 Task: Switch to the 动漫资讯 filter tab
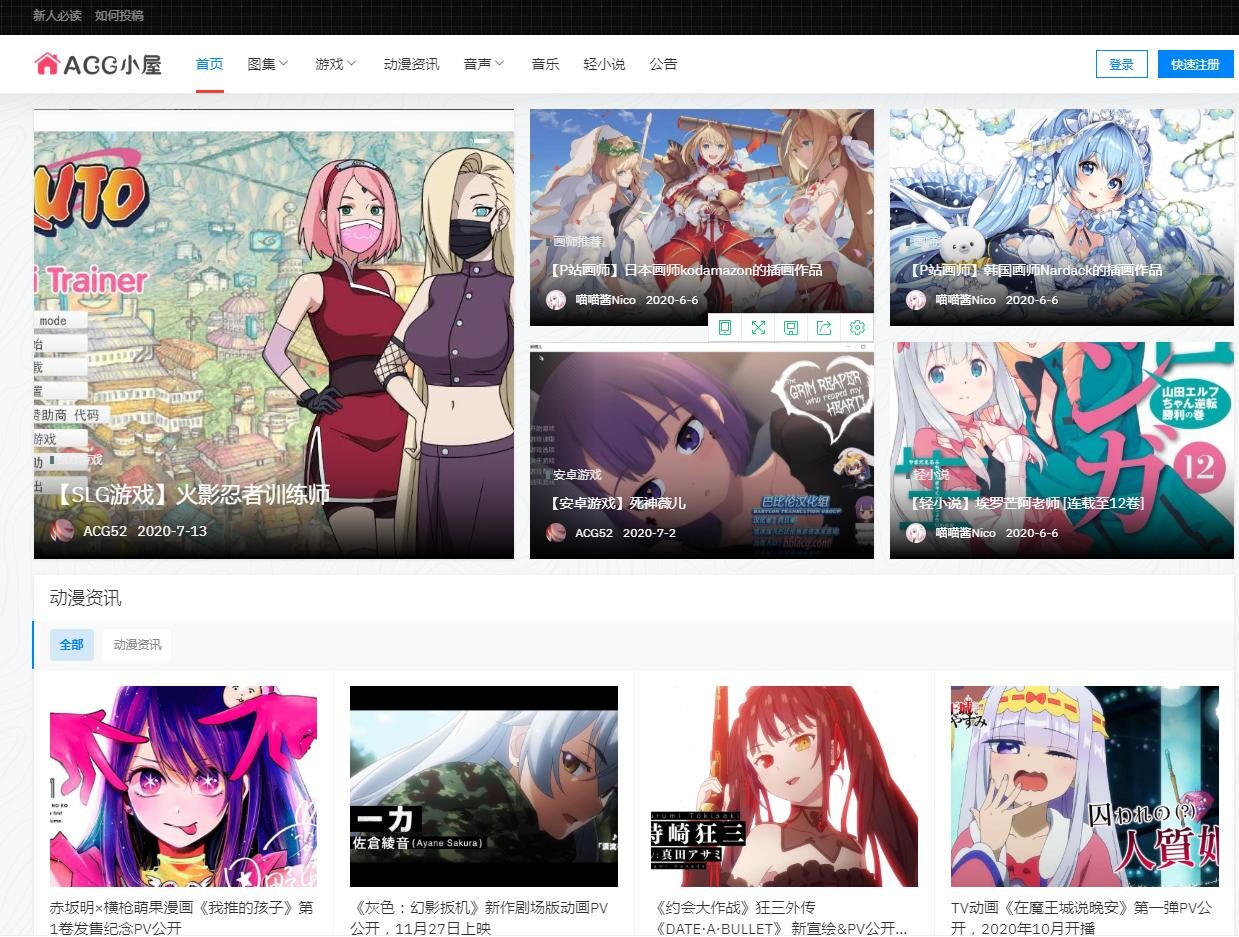137,645
